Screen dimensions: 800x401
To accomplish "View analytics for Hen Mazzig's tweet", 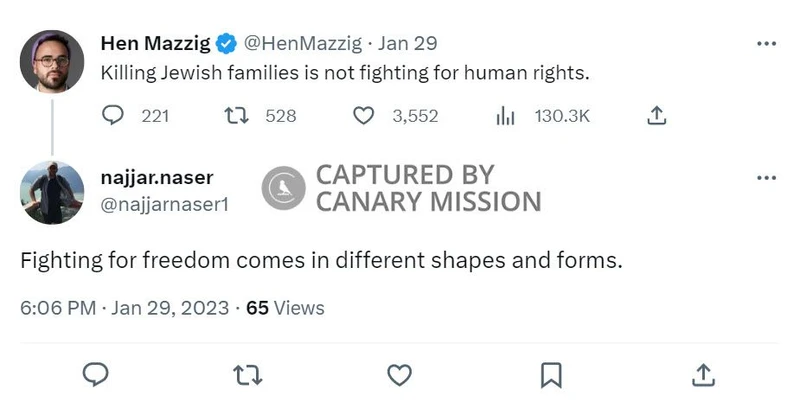I will 505,116.
